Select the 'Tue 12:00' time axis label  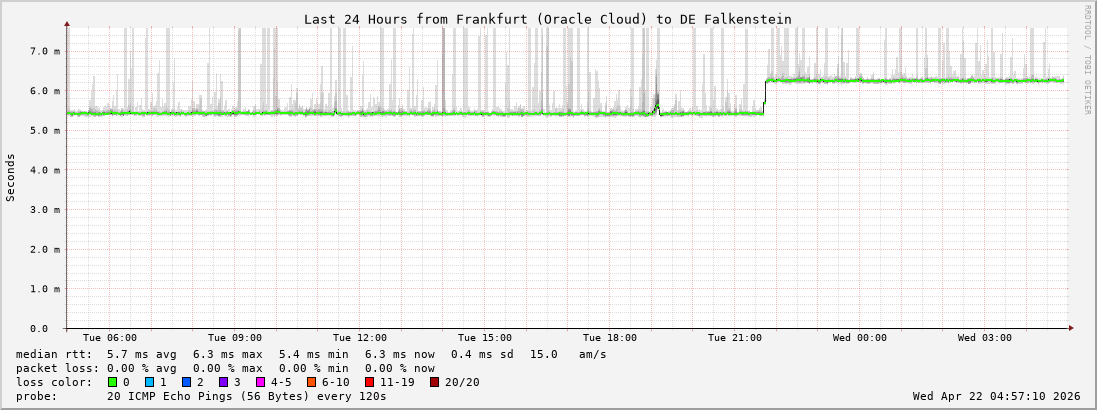[360, 338]
